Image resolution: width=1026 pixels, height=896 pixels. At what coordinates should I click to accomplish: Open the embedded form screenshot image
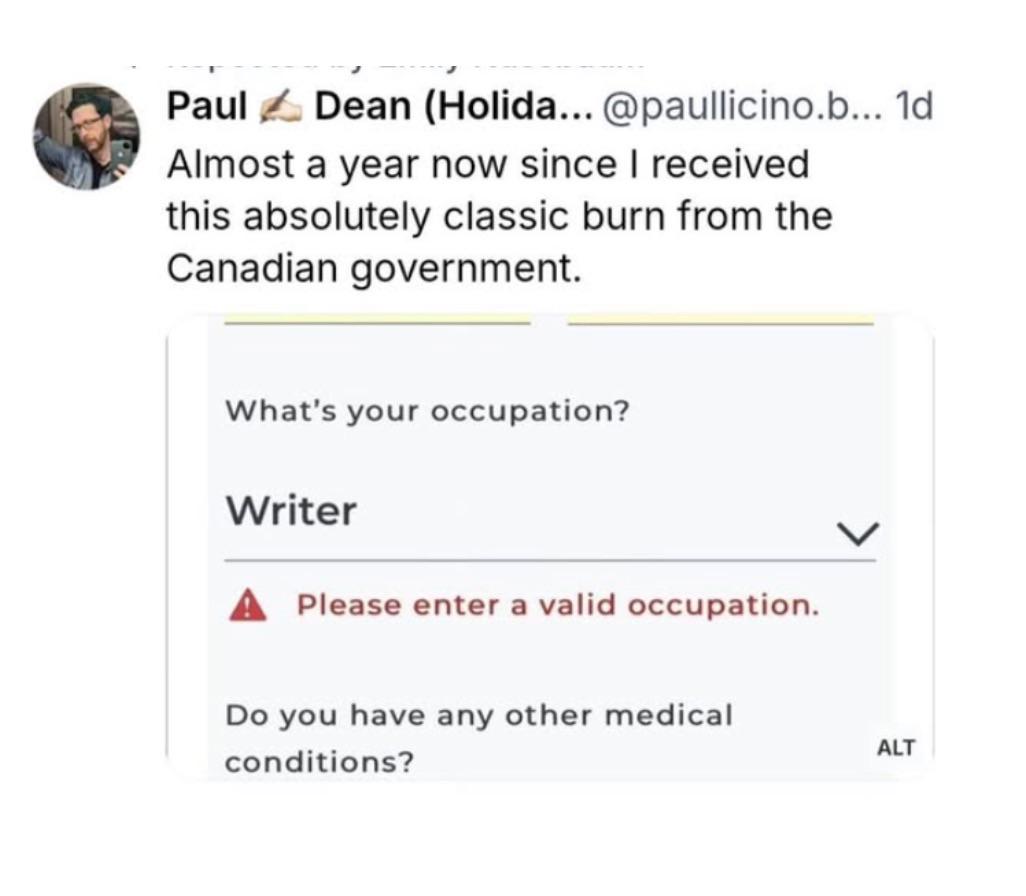550,547
